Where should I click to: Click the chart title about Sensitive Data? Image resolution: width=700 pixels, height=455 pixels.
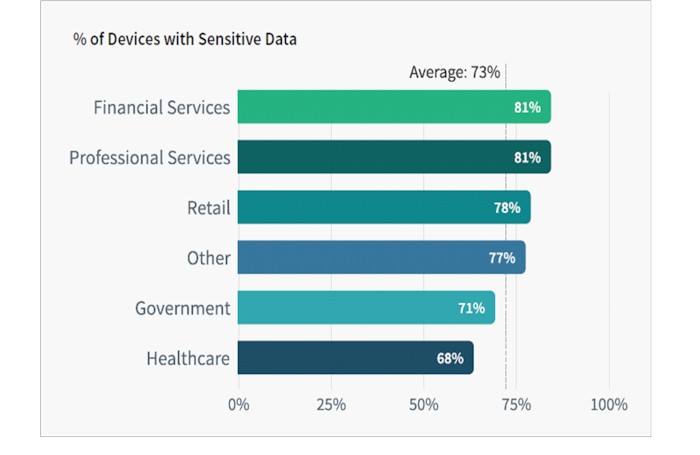click(x=185, y=39)
